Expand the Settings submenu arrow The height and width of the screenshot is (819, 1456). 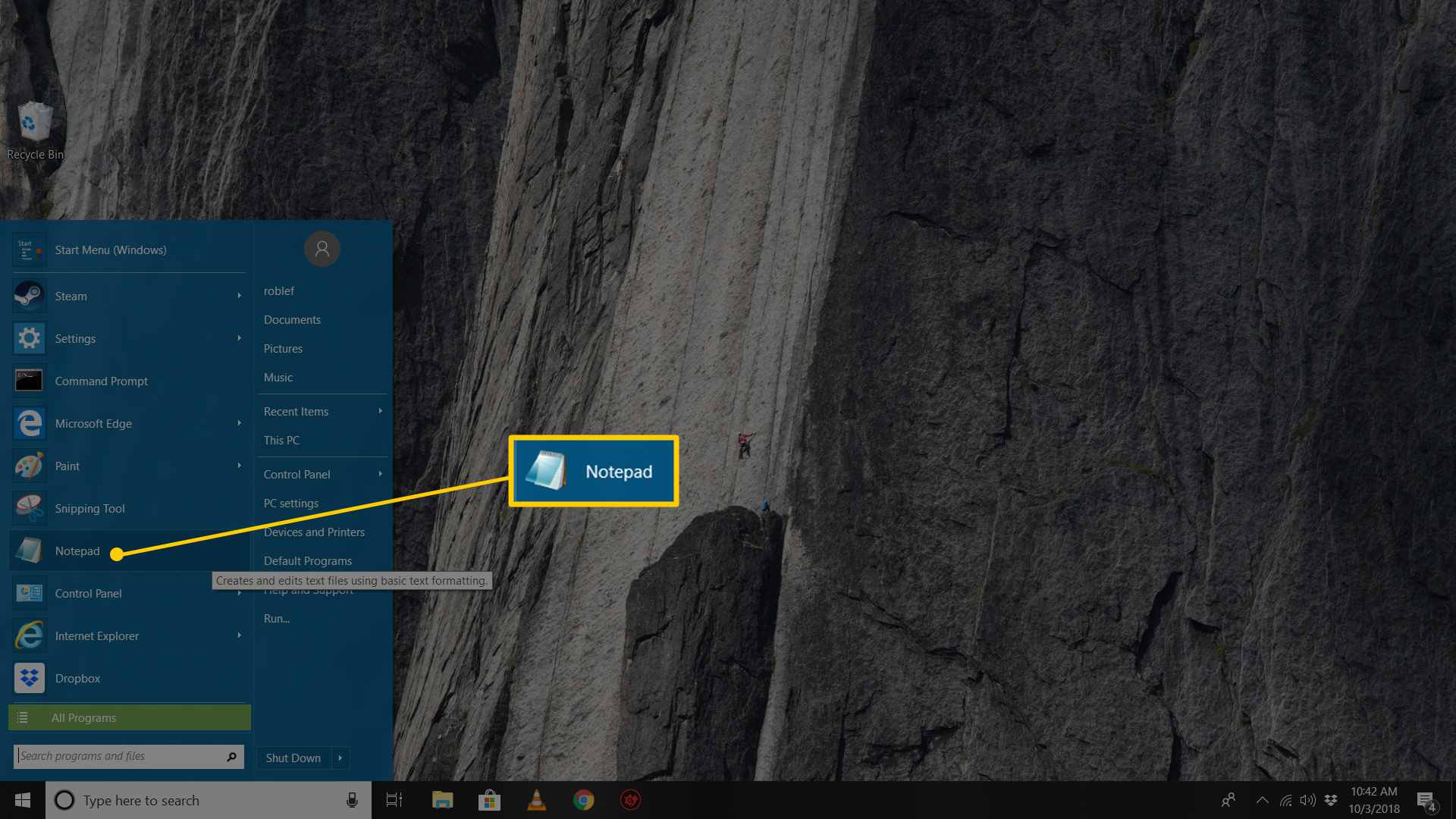[x=239, y=338]
